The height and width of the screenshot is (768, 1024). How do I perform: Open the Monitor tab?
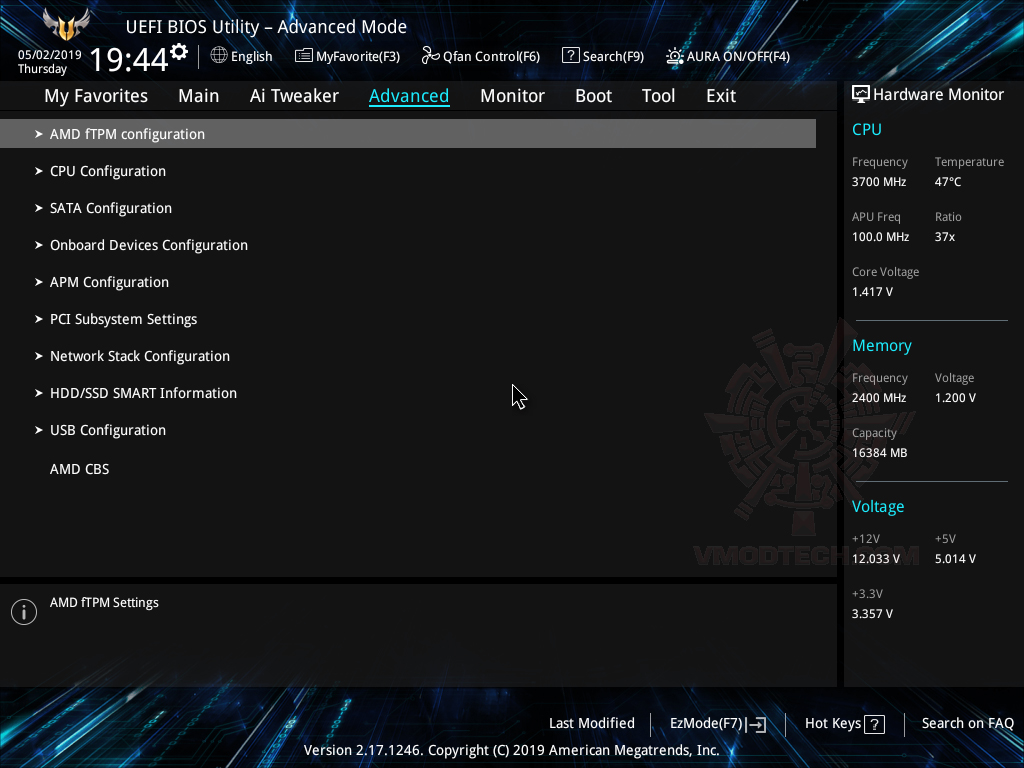(512, 96)
